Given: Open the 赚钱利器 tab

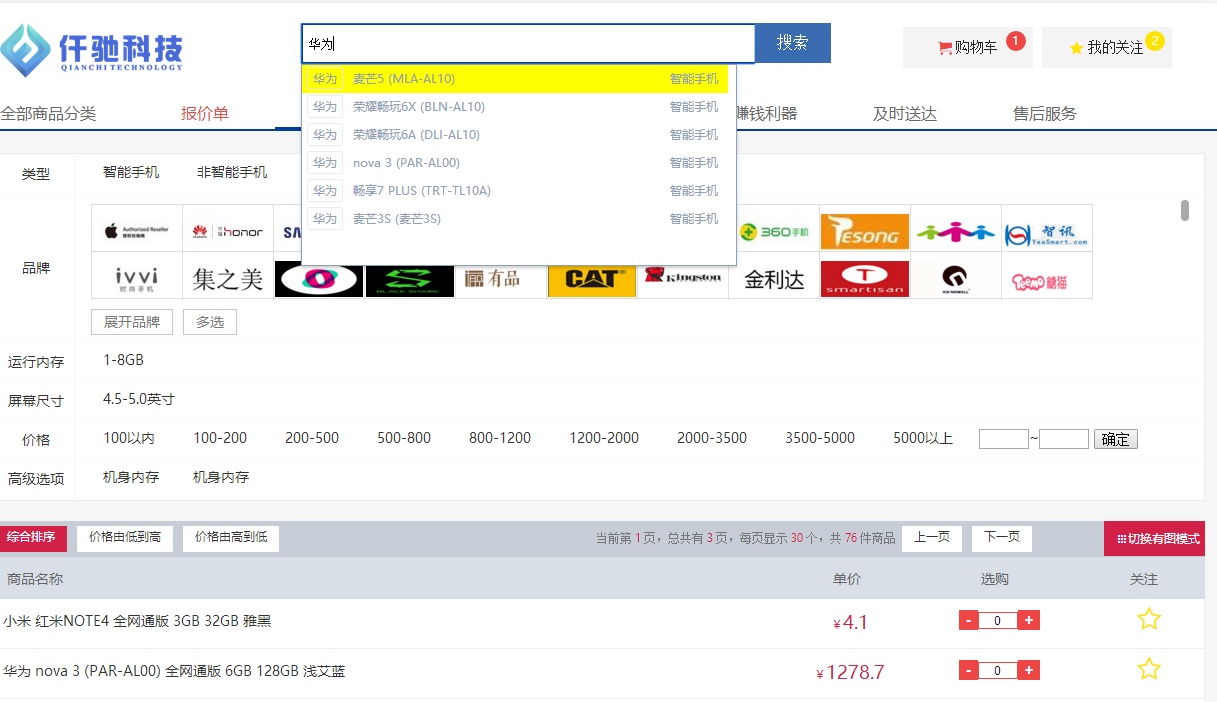Looking at the screenshot, I should (x=766, y=114).
